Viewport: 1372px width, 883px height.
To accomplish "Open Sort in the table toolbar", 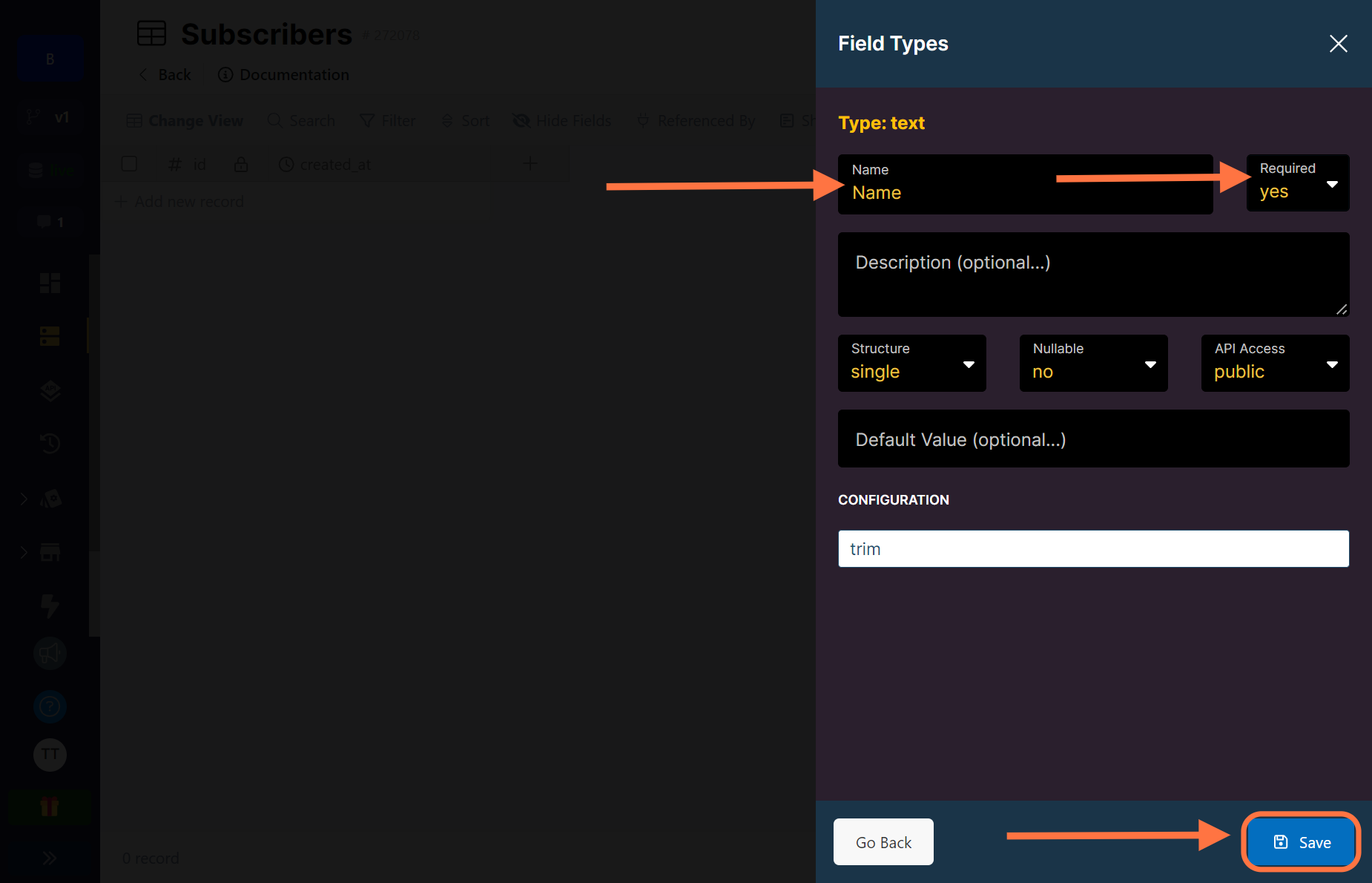I will [465, 121].
